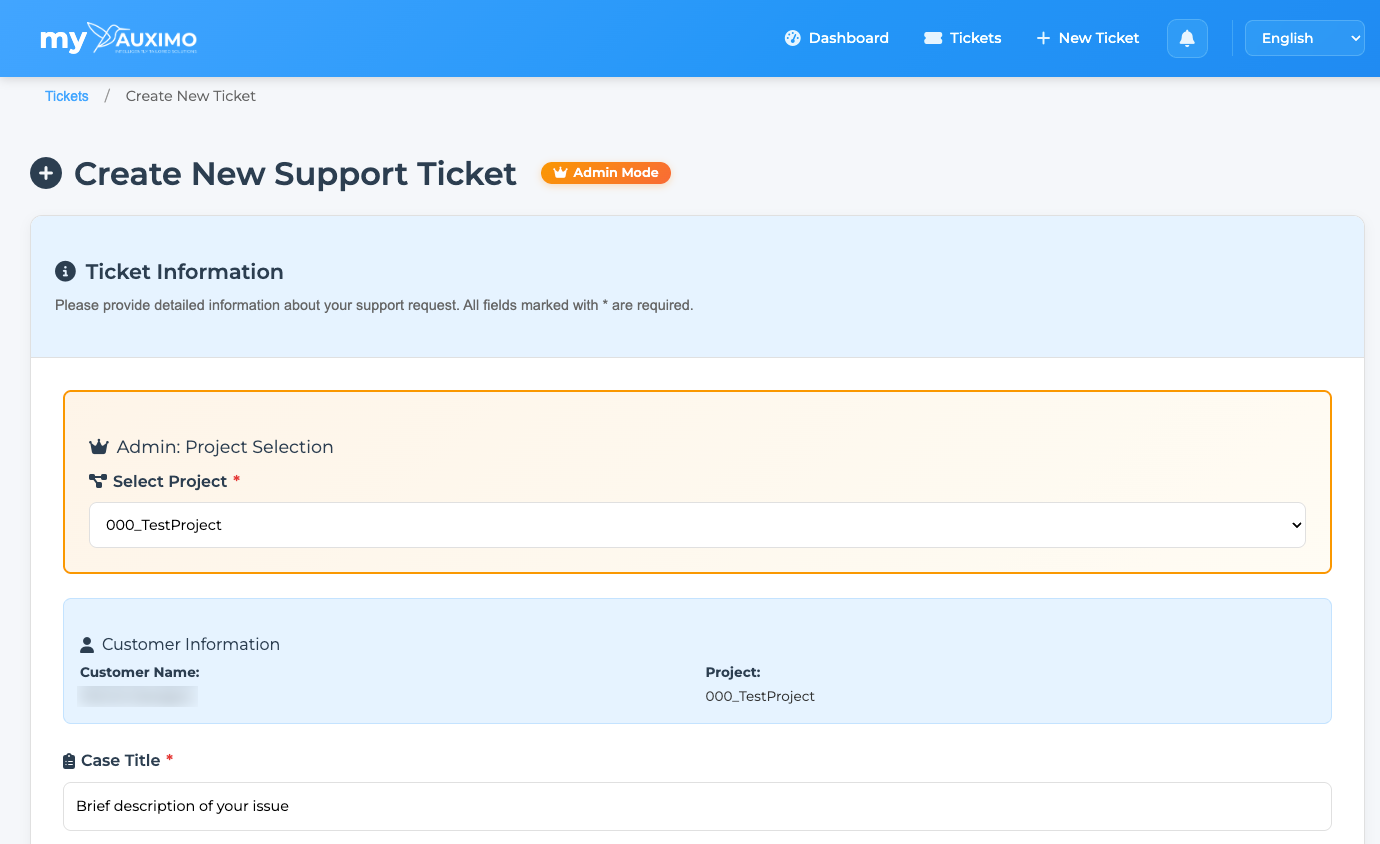
Task: Click the plus circle icon by page title
Action: 46,173
